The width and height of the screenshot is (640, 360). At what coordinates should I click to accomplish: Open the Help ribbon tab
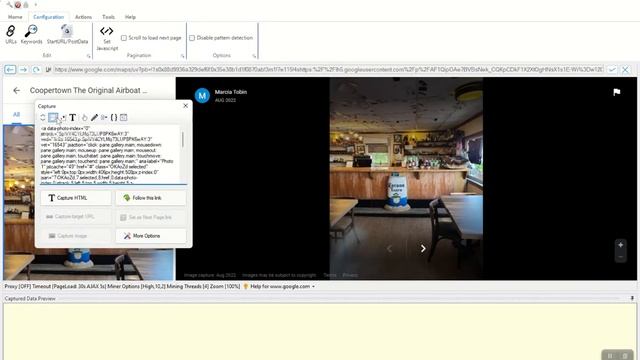130,17
